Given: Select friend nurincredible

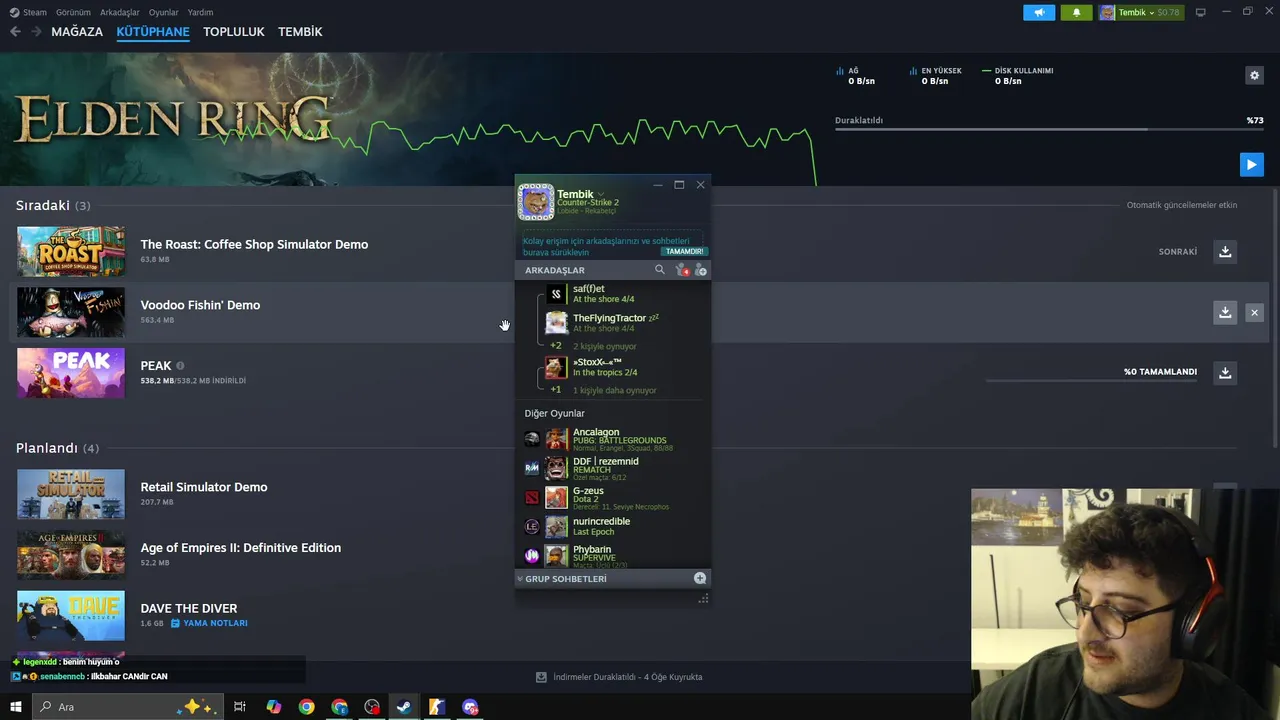Looking at the screenshot, I should [x=613, y=526].
